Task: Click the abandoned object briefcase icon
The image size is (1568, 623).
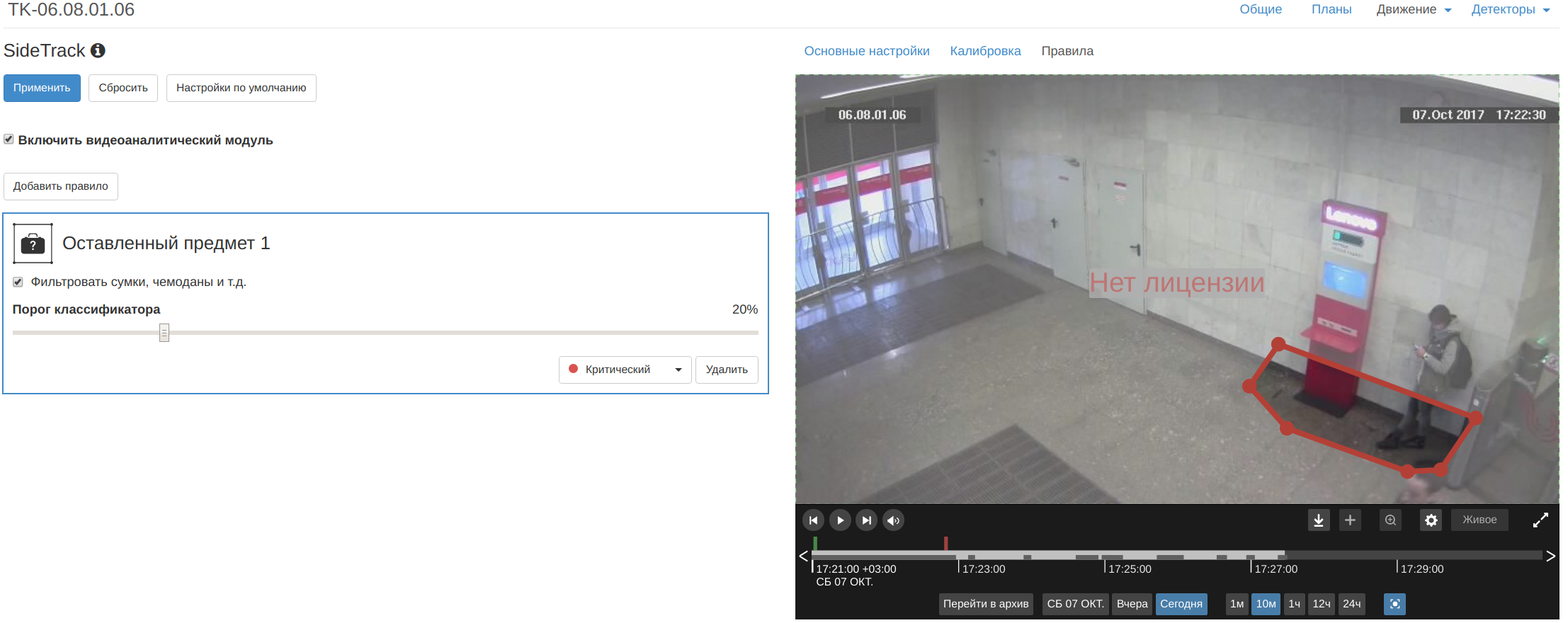Action: coord(33,244)
